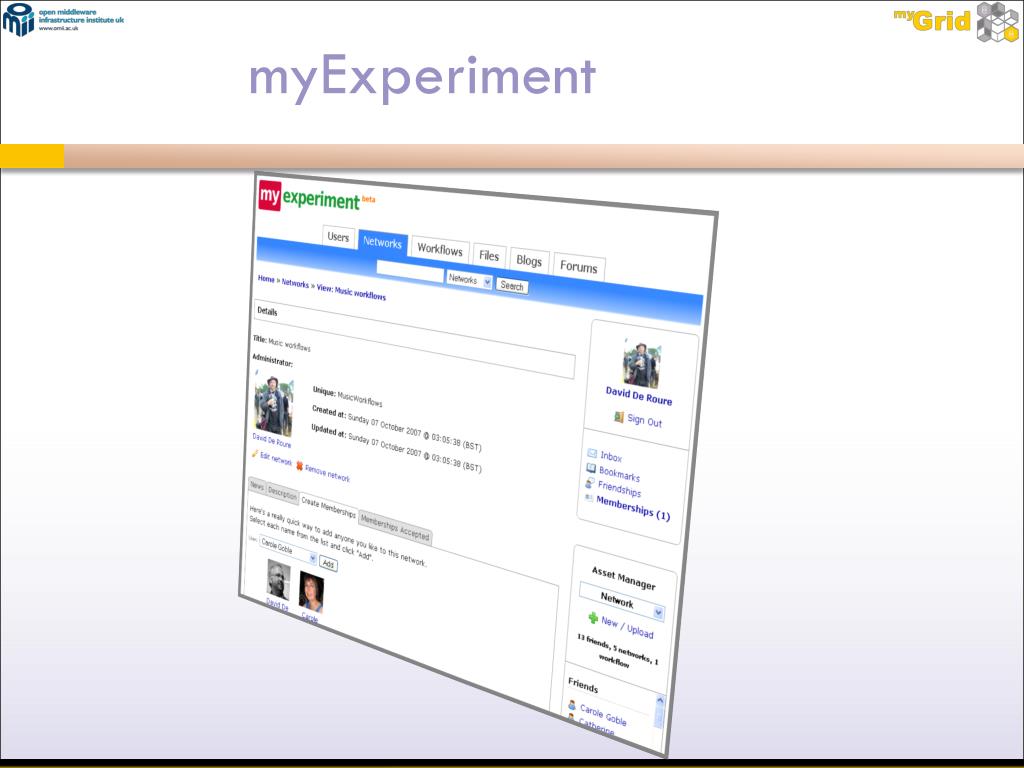Screen dimensions: 1024x768
Task: Open David De Roure administrator name link
Action: pos(272,441)
